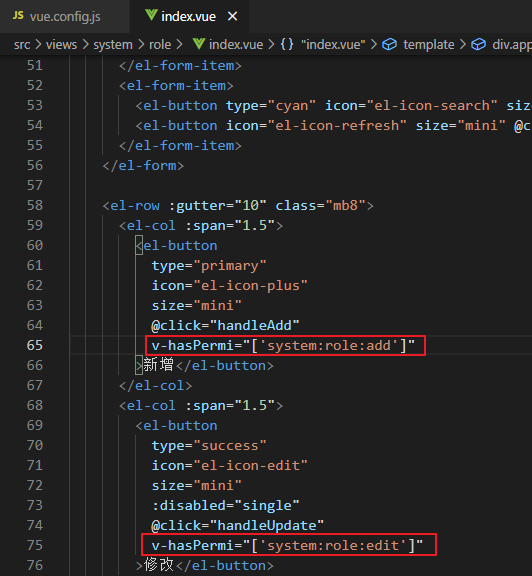Place cursor on v-hasPermi system:role:edit line
532x576 pixels.
point(287,545)
